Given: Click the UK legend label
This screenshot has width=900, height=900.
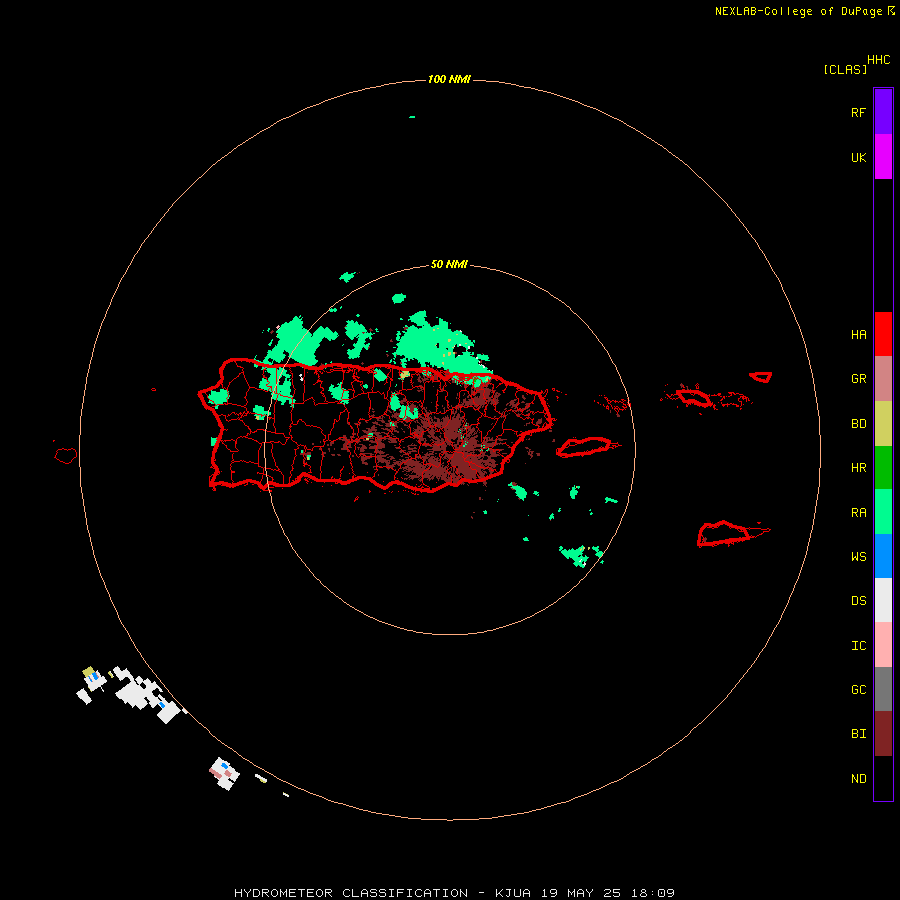Looking at the screenshot, I should coord(858,158).
